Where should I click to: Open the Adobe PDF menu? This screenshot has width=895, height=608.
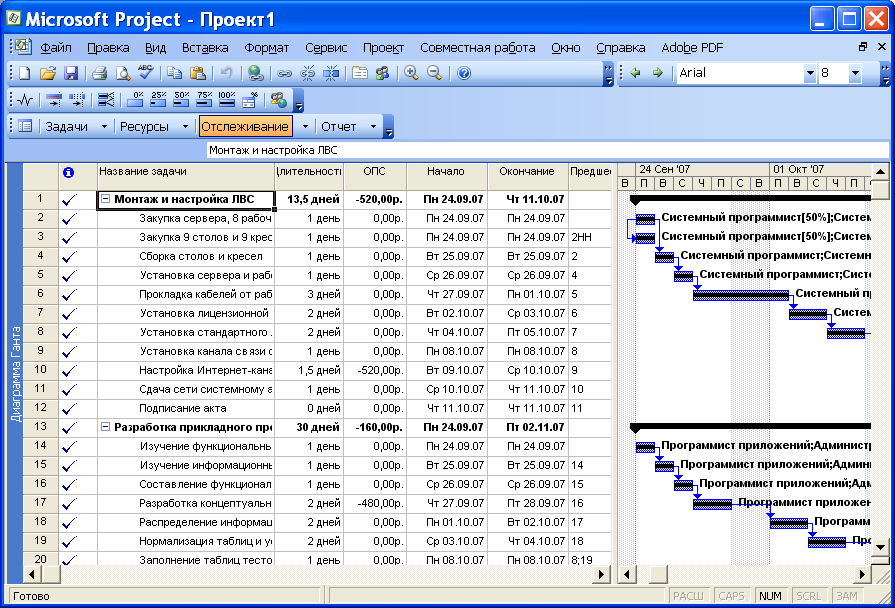[692, 48]
